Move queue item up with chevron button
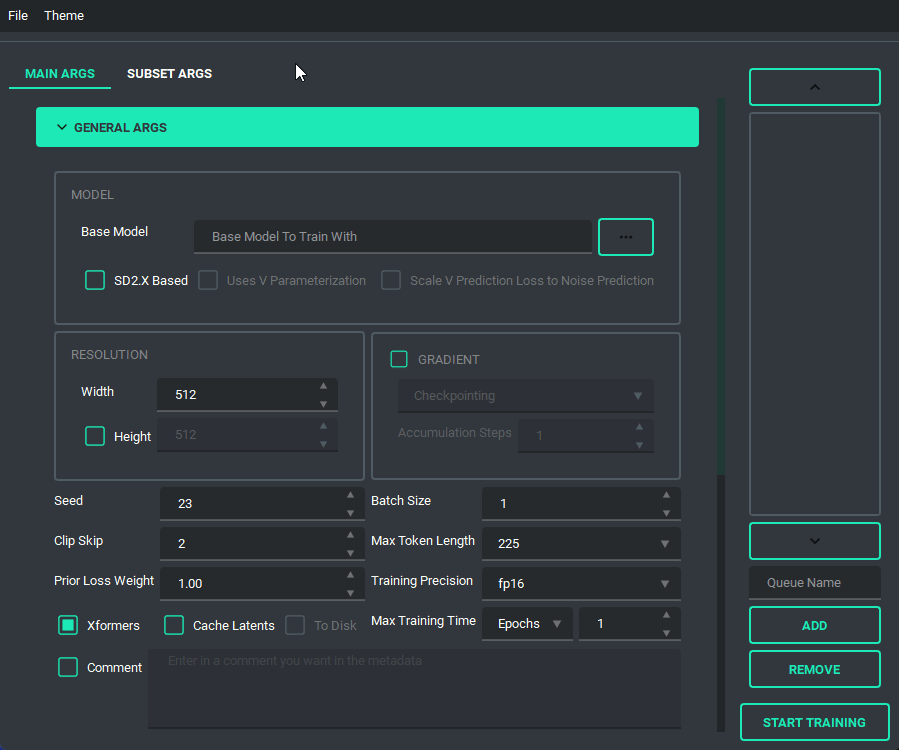899x750 pixels. point(815,87)
